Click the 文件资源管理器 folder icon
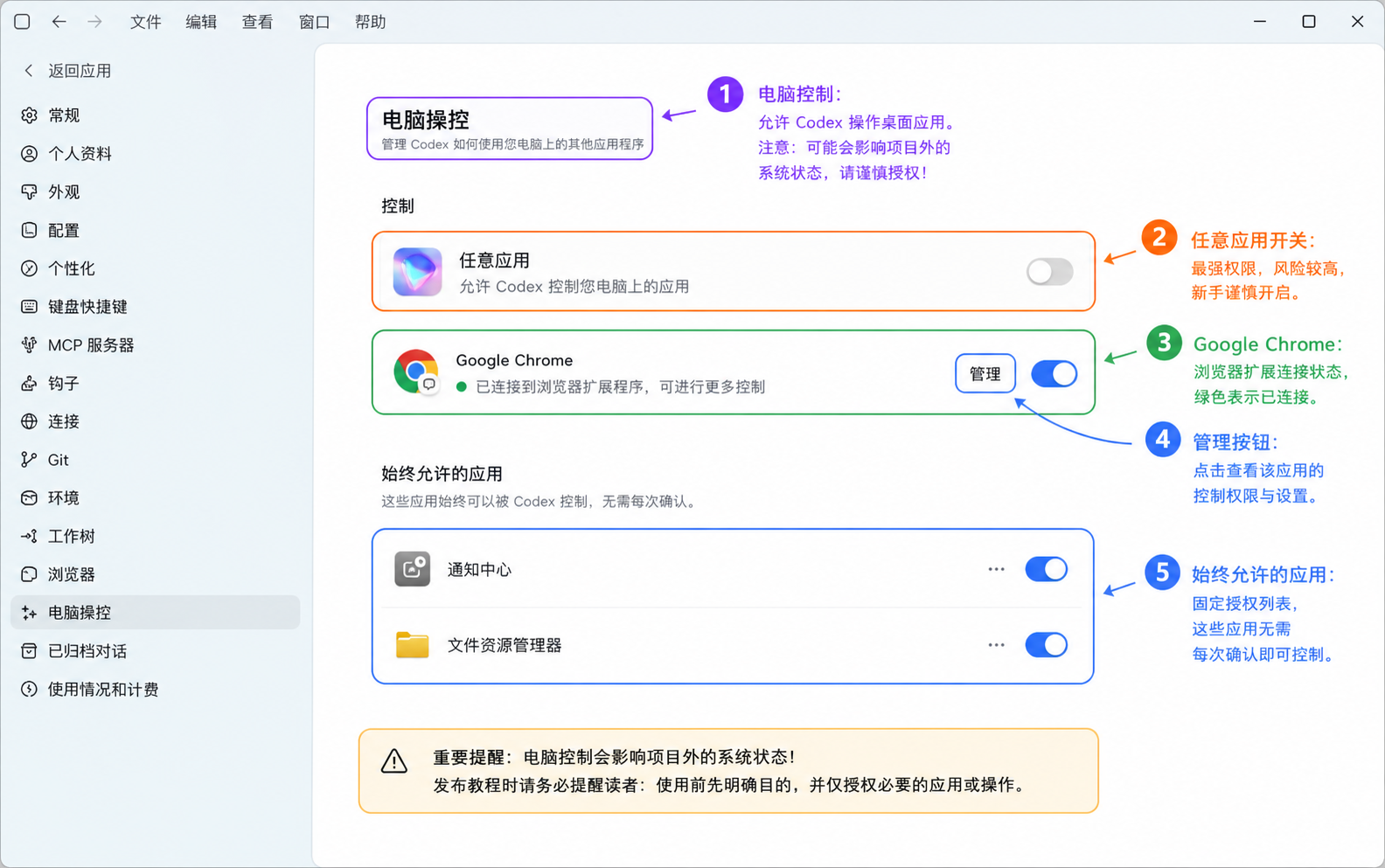The image size is (1385, 868). tap(412, 645)
